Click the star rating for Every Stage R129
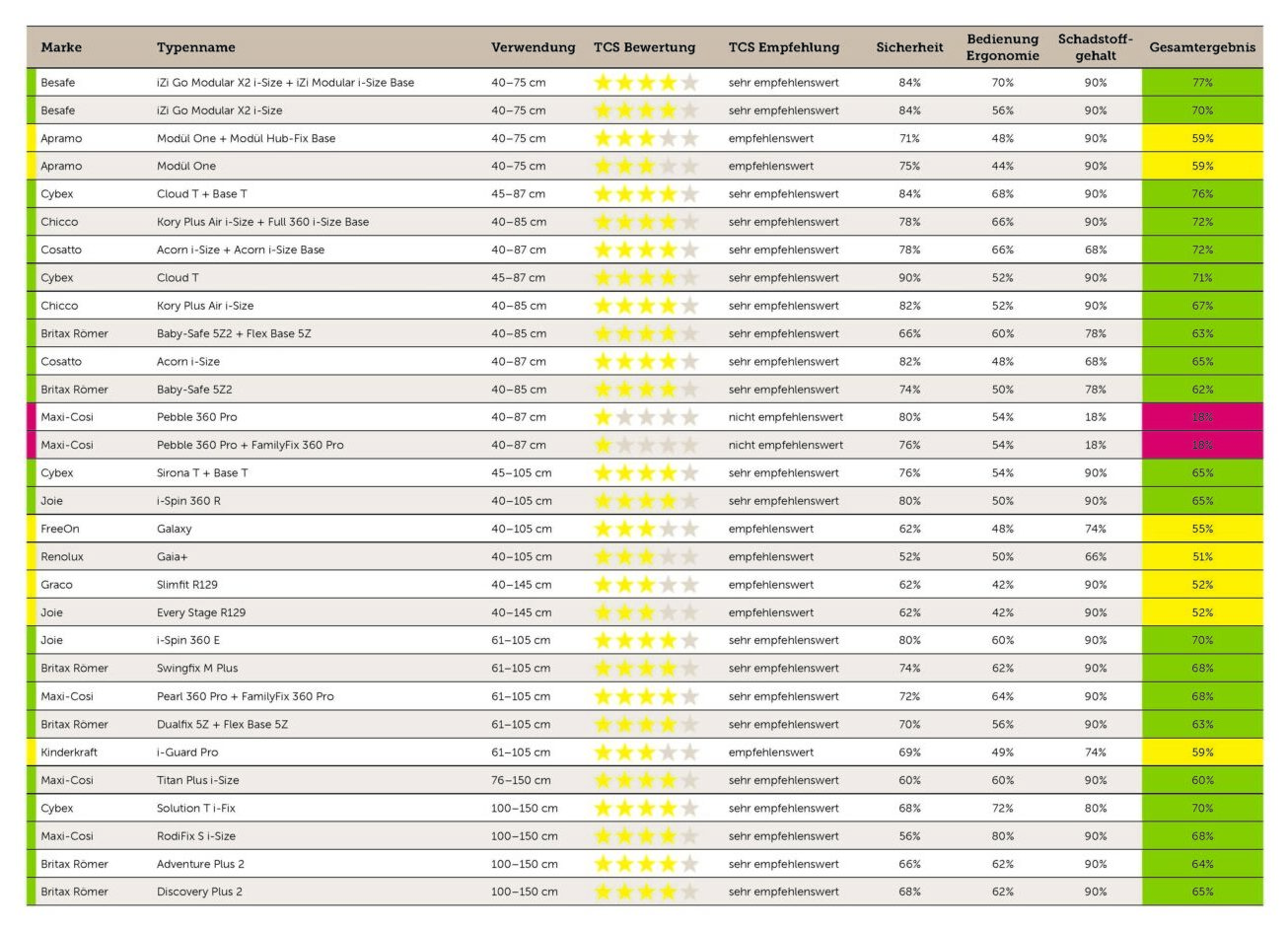 coord(646,612)
